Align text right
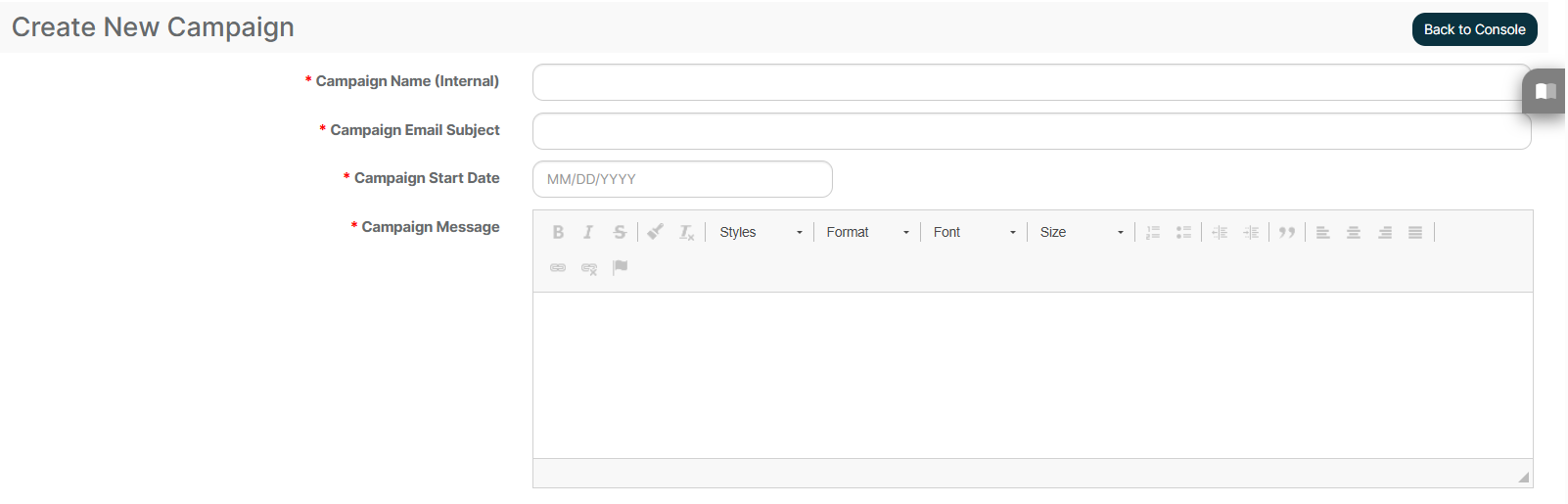This screenshot has width=1568, height=504. tap(1385, 232)
